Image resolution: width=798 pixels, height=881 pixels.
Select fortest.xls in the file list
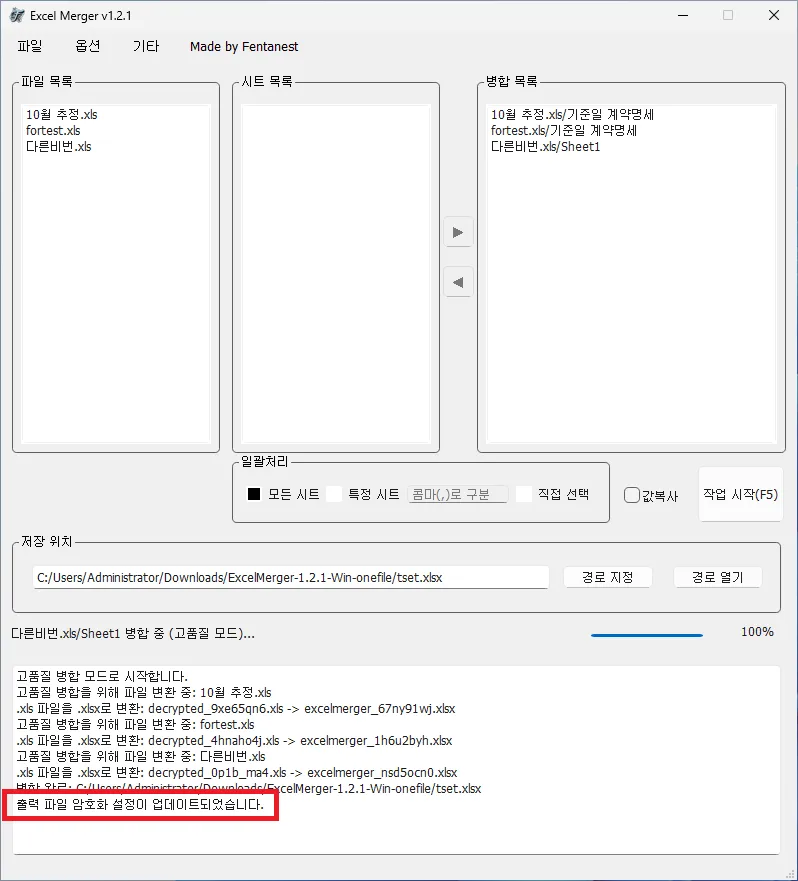pyautogui.click(x=53, y=131)
